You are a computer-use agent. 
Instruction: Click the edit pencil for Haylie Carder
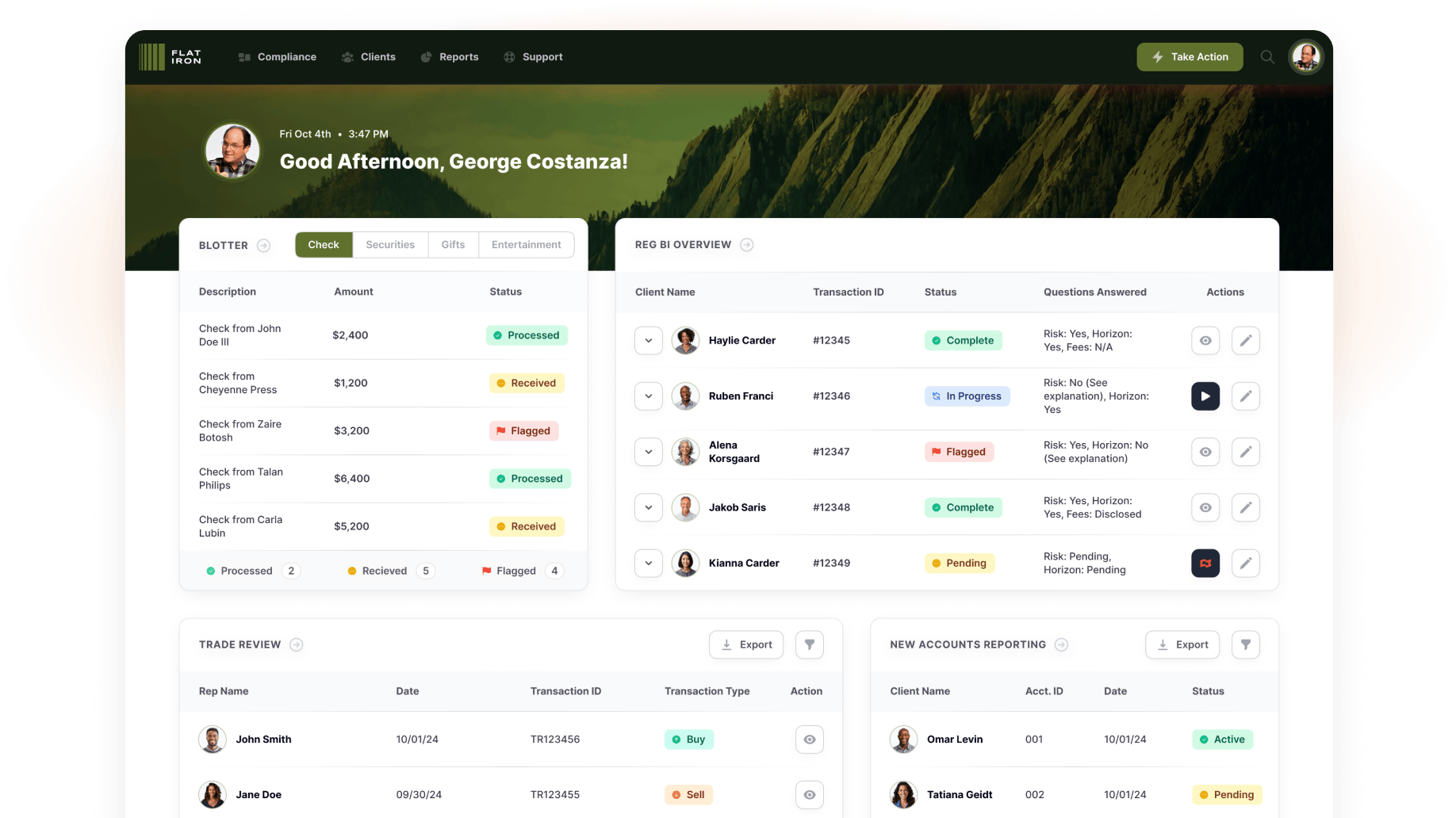pos(1245,341)
